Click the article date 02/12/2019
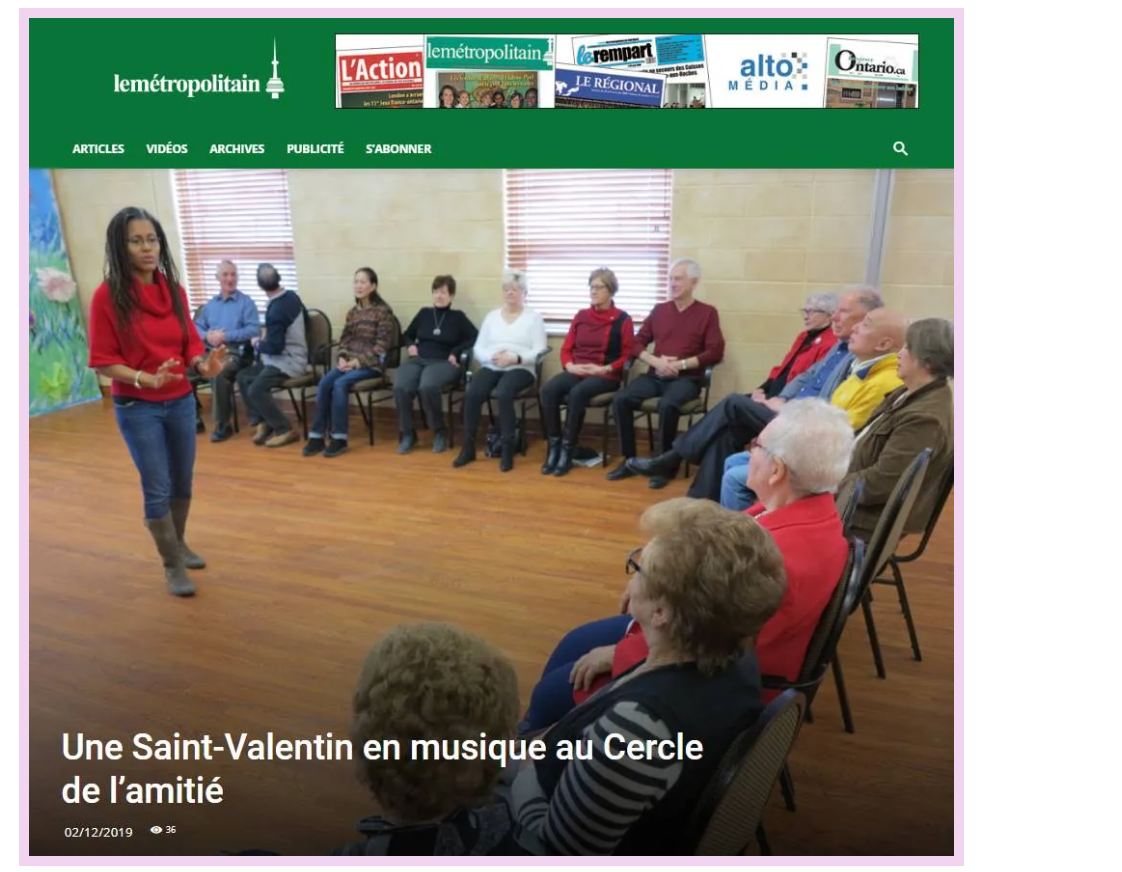The height and width of the screenshot is (872, 1122). click(x=99, y=832)
